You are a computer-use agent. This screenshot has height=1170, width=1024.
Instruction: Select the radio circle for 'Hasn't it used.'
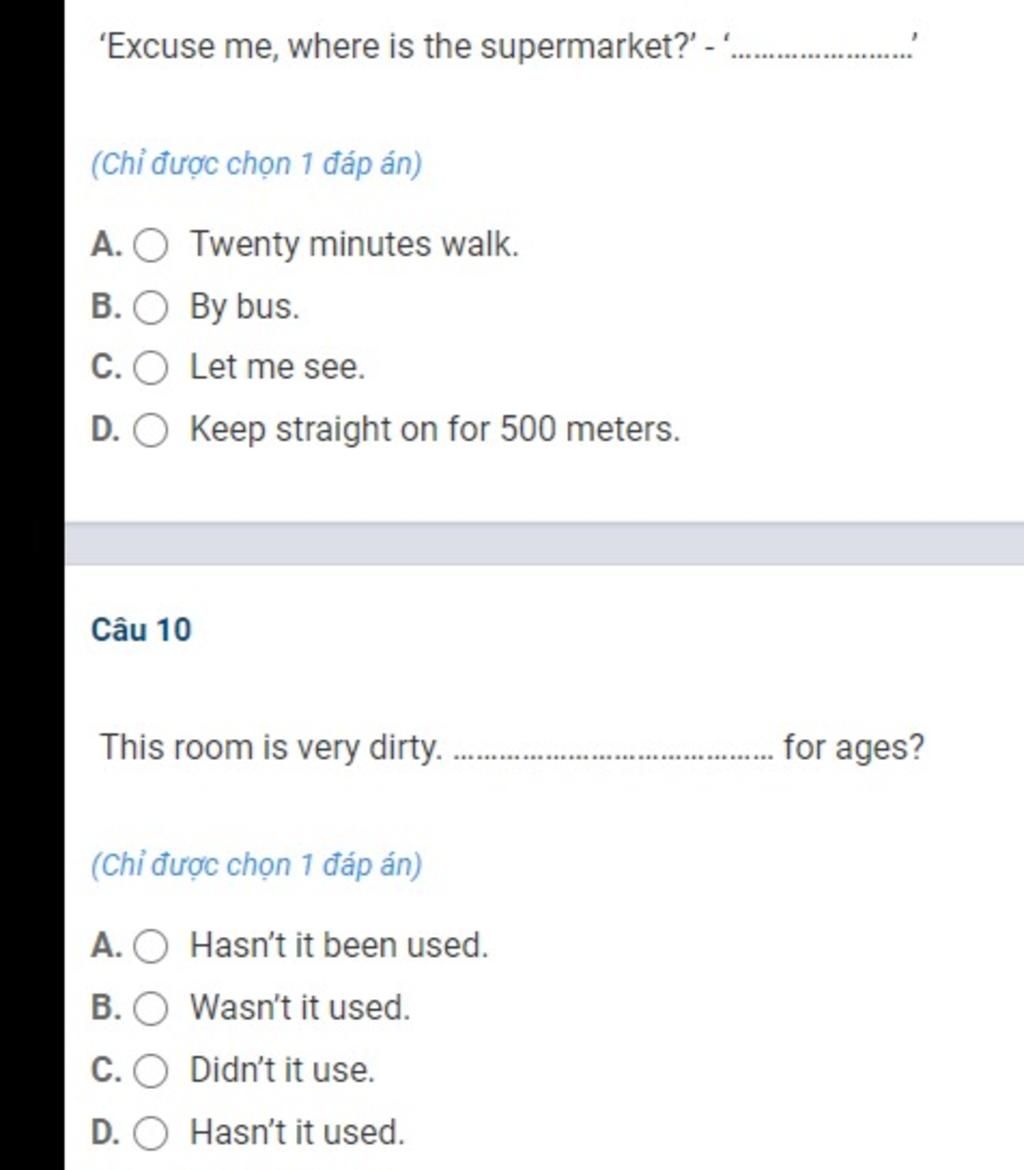click(x=151, y=1133)
